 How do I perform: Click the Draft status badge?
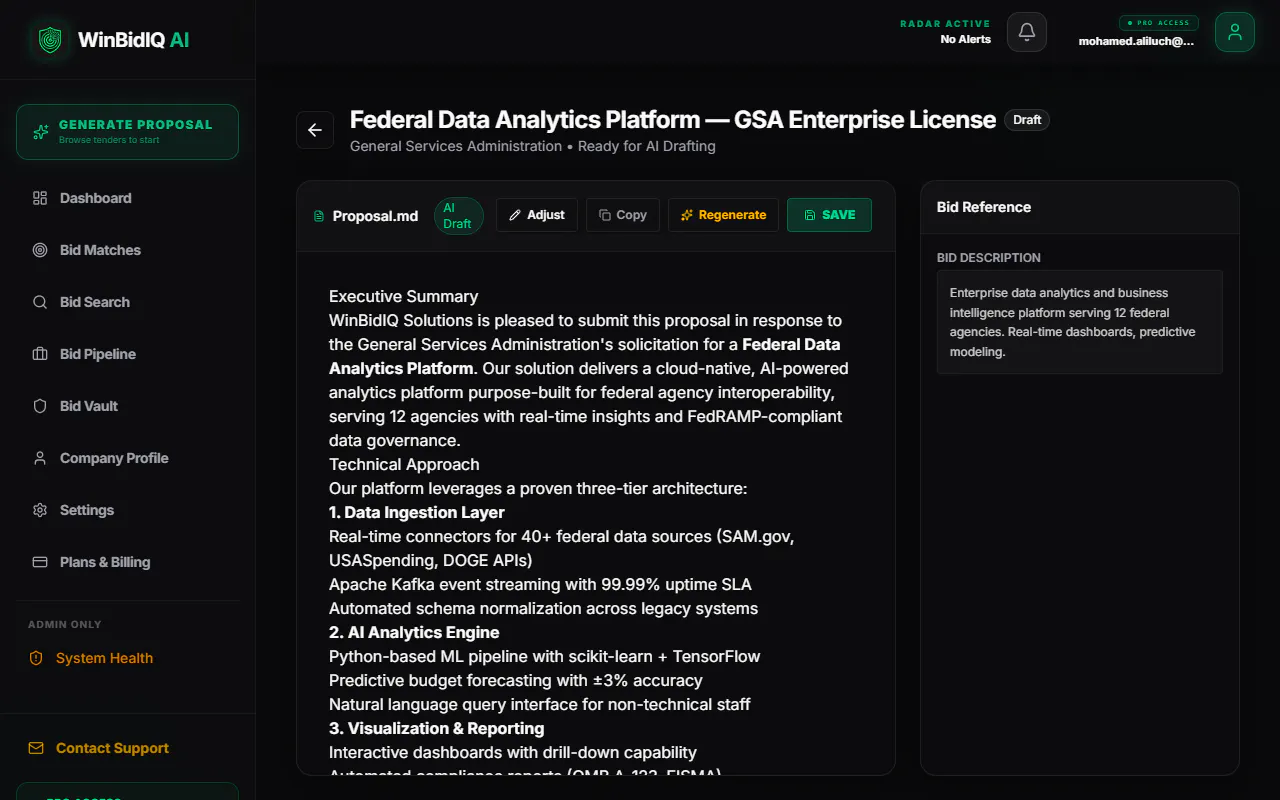coord(1027,120)
